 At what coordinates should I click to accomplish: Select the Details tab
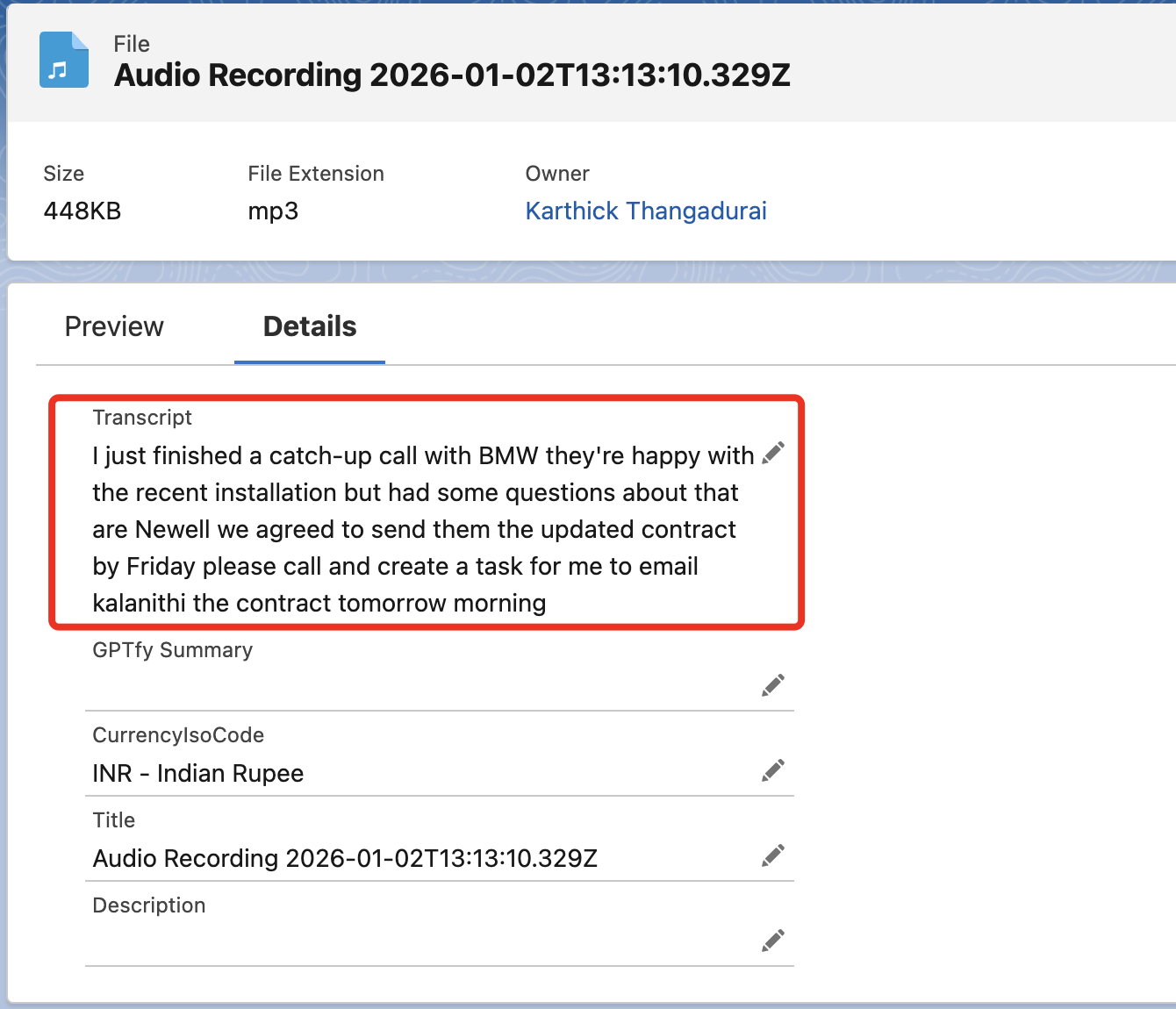click(310, 326)
